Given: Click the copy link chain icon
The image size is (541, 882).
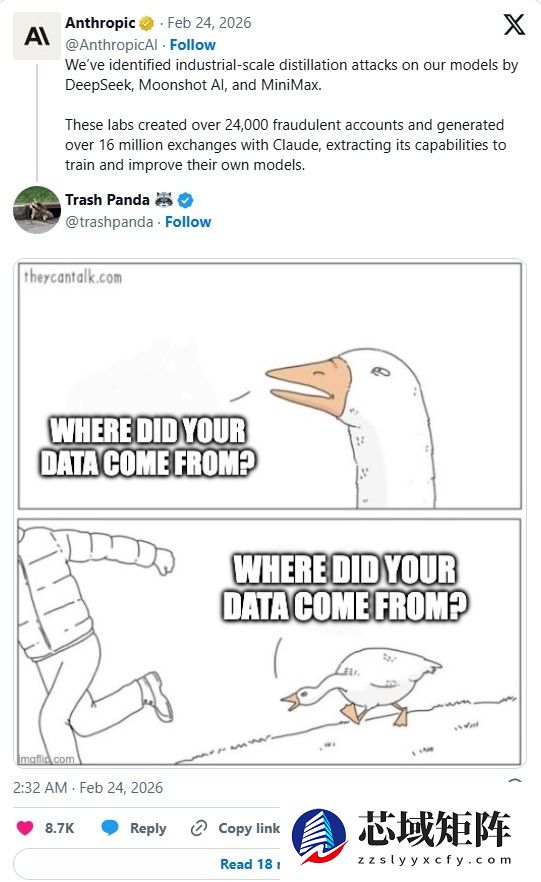Looking at the screenshot, I should 199,828.
